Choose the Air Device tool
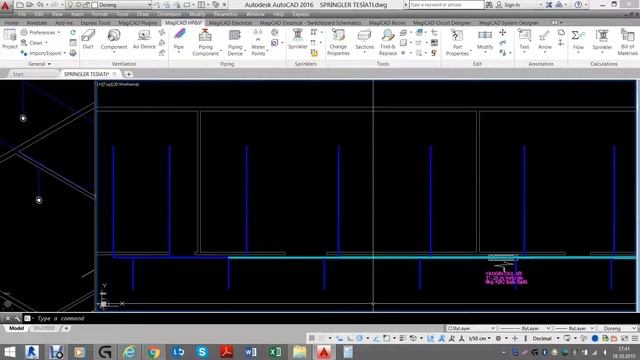Image resolution: width=640 pixels, height=360 pixels. tap(144, 40)
